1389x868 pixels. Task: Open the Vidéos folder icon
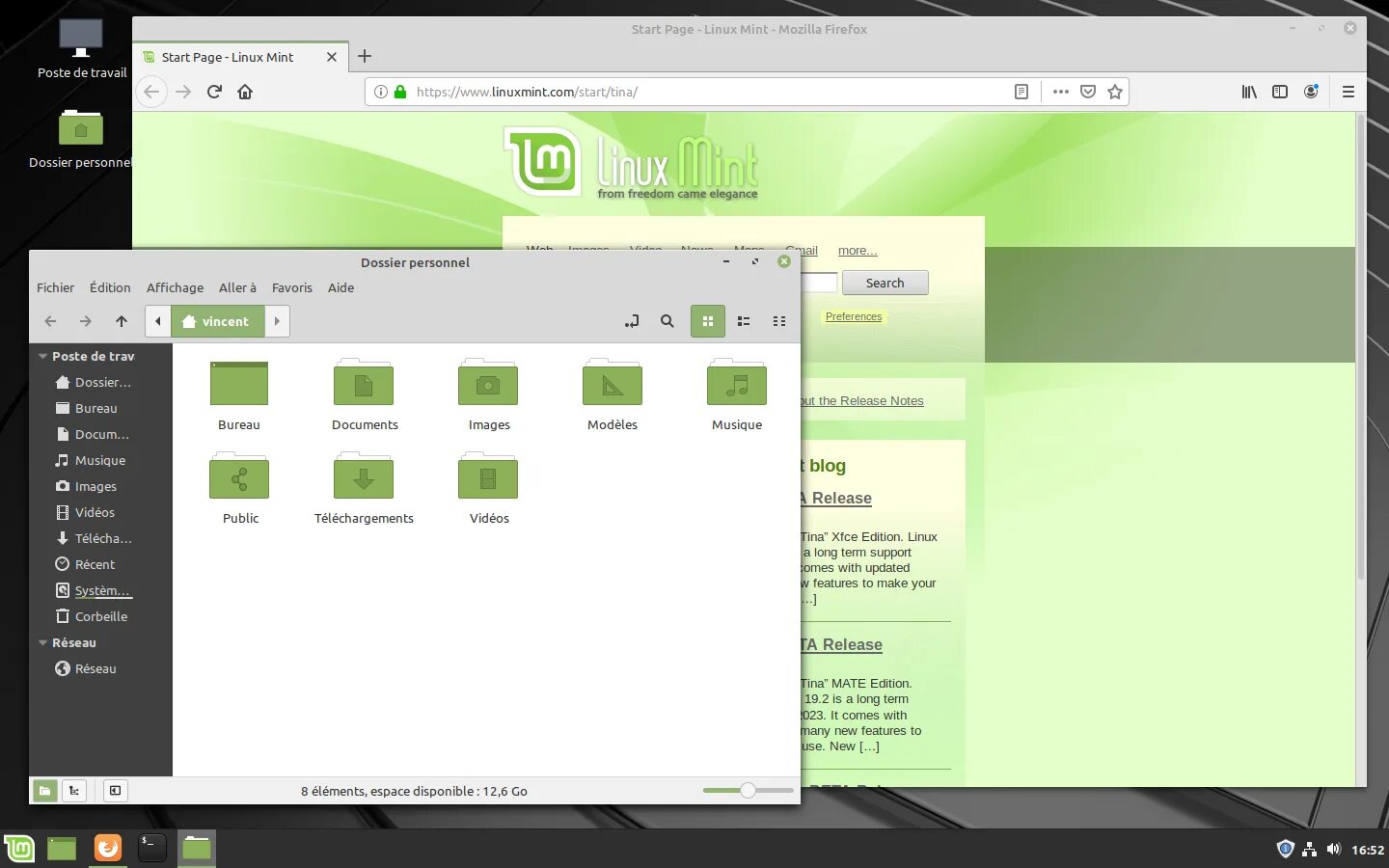pos(488,476)
